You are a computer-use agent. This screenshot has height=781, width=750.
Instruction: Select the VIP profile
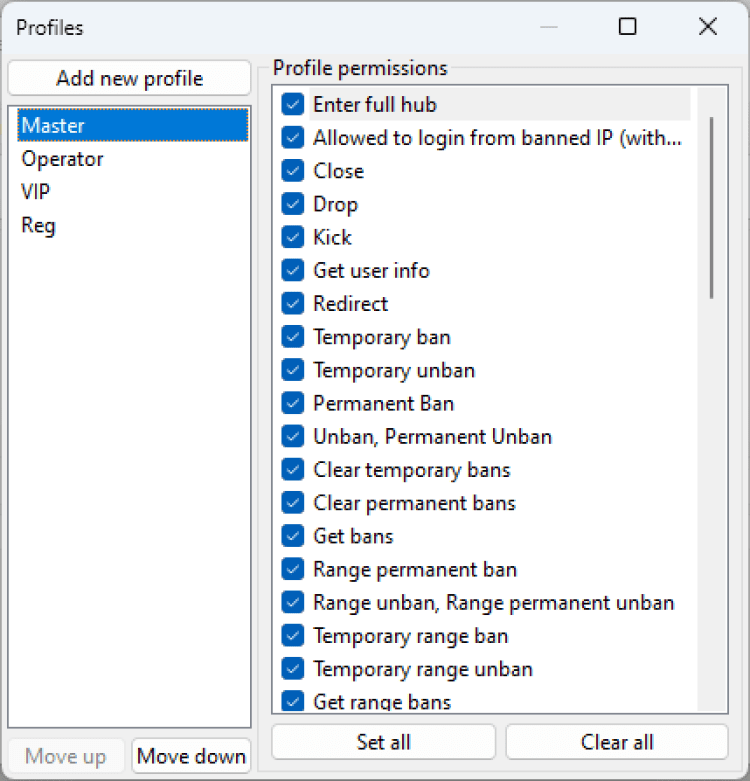pos(36,192)
